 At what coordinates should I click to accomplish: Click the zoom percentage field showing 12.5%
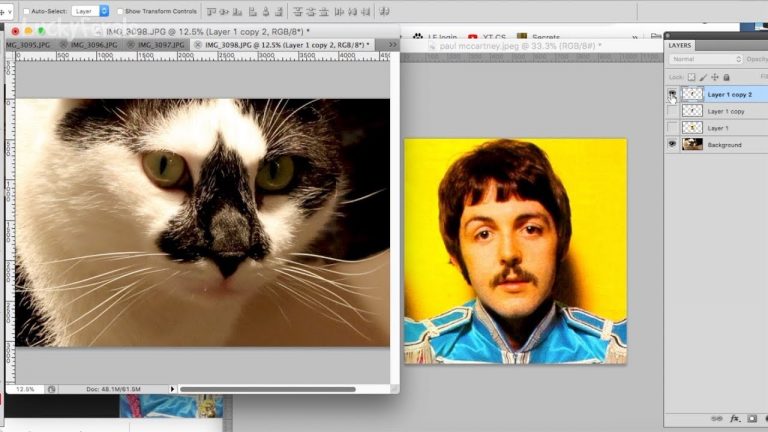click(25, 389)
